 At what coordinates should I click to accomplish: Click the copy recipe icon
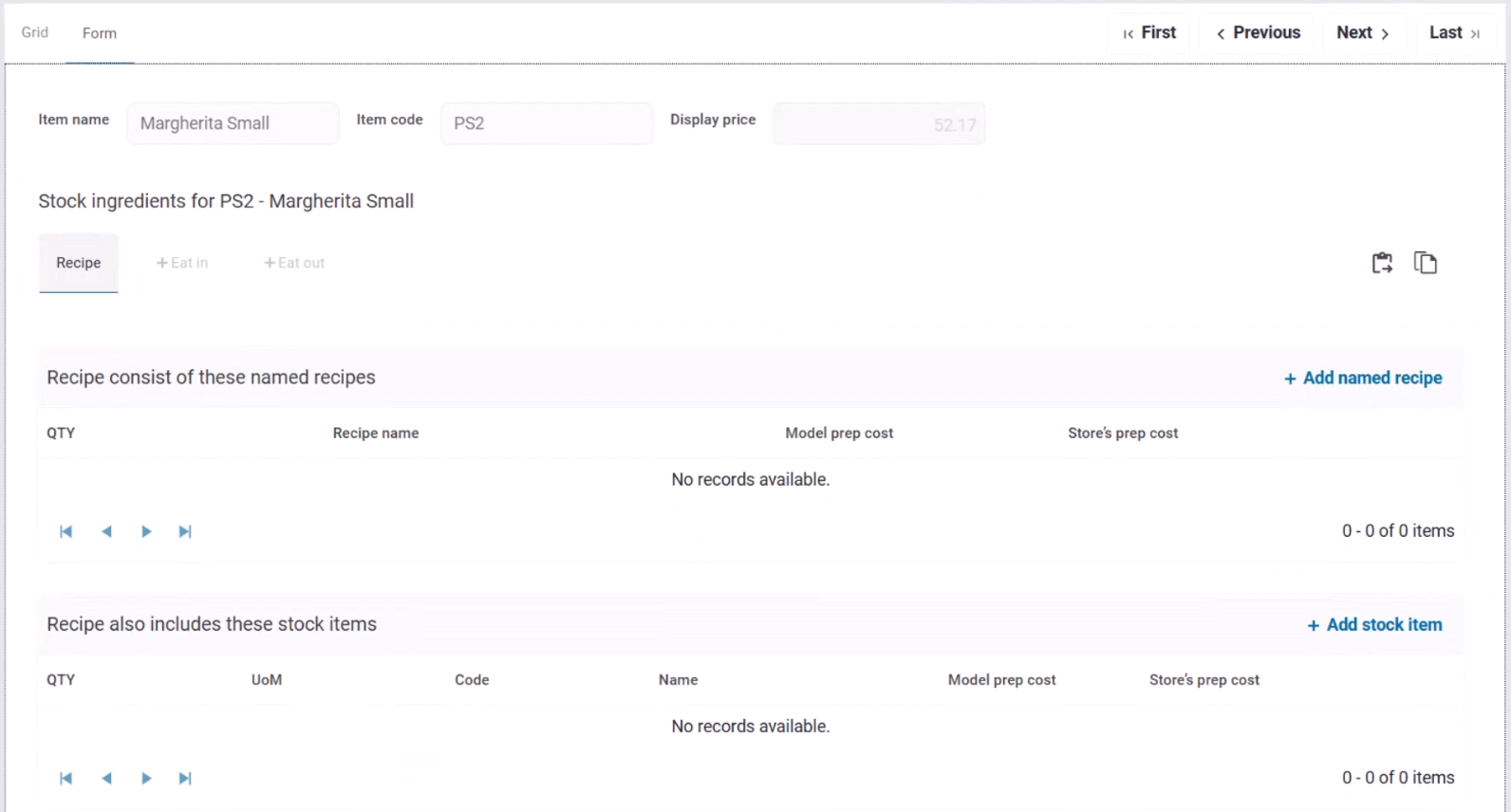click(1425, 263)
